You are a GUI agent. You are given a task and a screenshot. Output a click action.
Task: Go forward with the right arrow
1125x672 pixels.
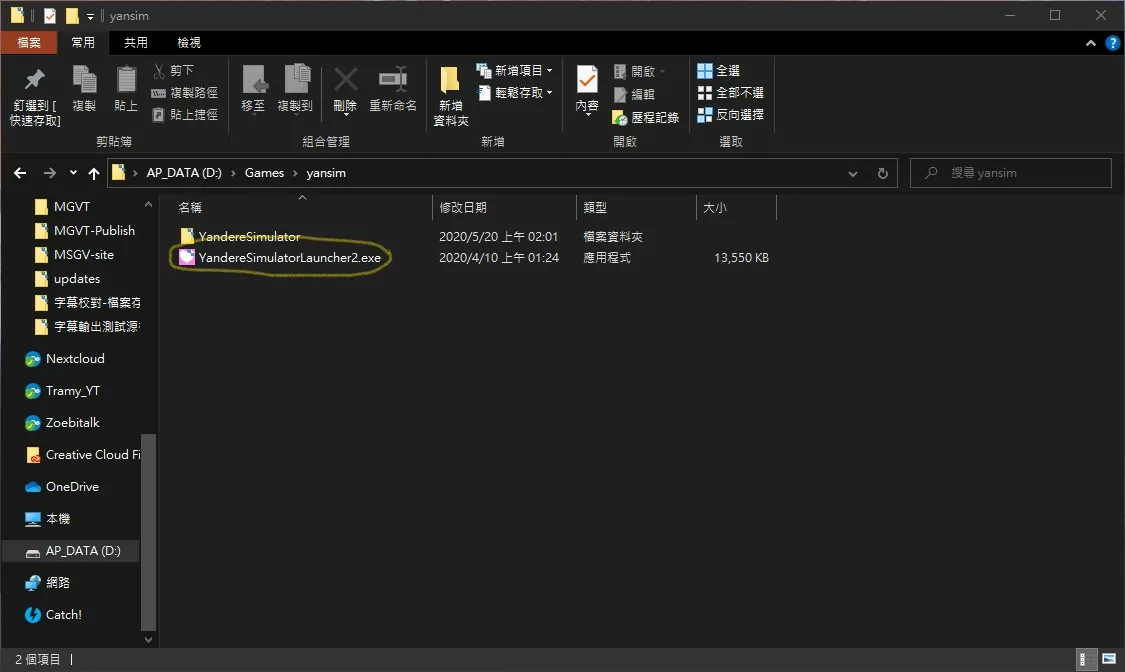(50, 173)
